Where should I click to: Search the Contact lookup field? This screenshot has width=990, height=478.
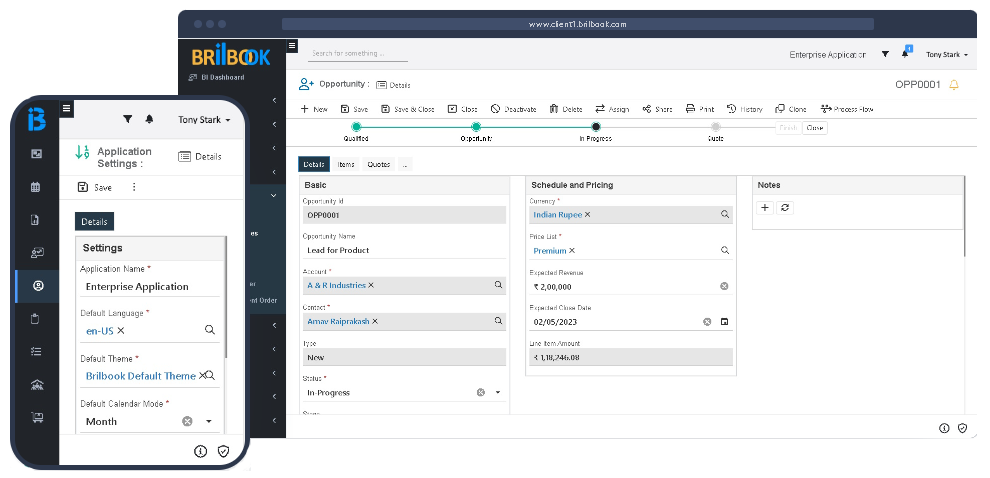498,321
